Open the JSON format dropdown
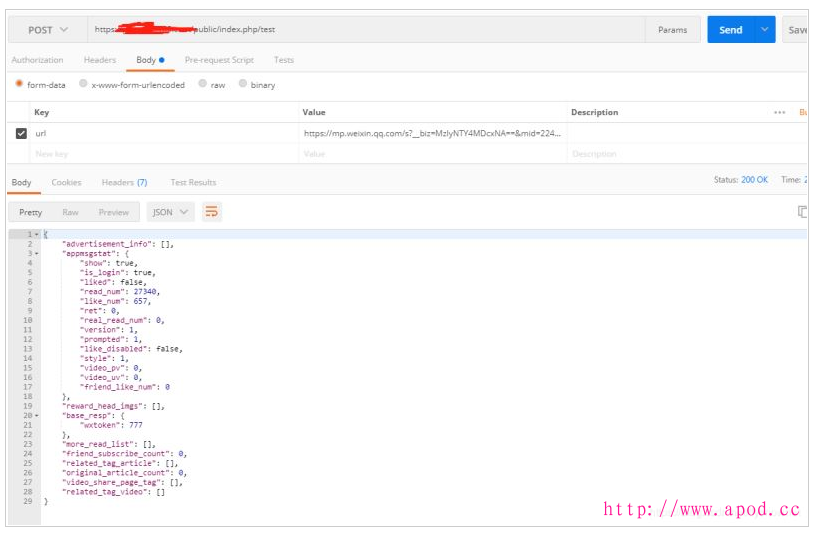 click(x=170, y=212)
